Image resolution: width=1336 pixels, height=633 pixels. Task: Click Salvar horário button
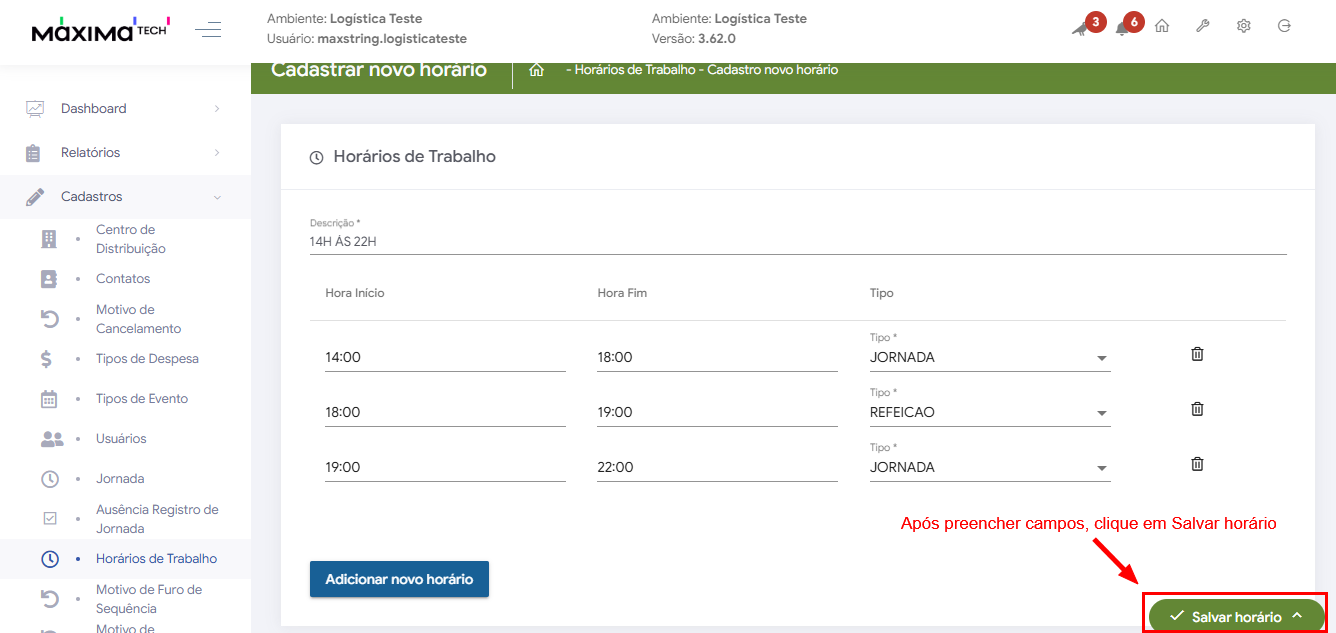click(x=1235, y=616)
